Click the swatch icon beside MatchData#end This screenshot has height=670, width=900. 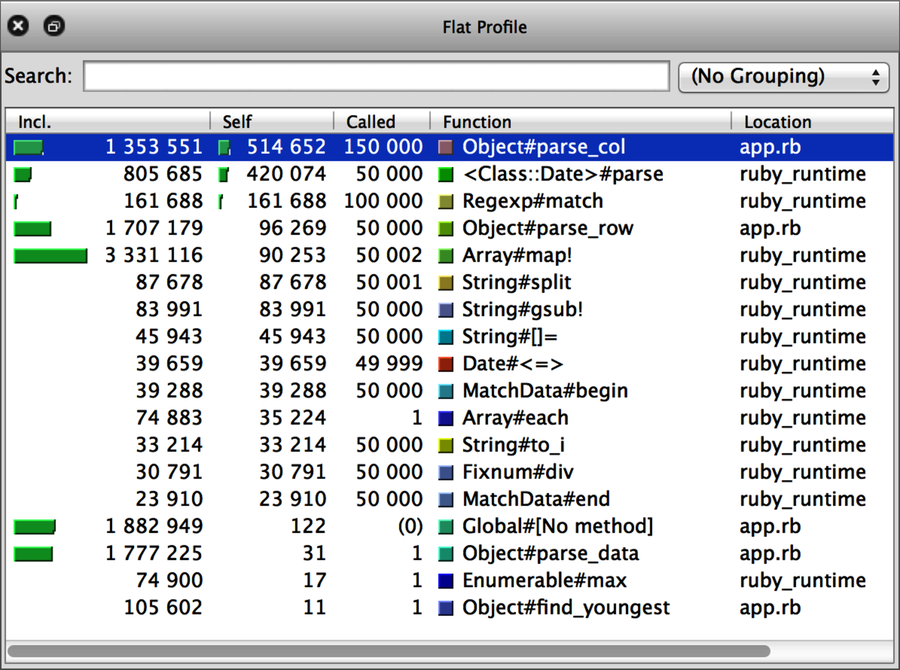click(x=445, y=499)
